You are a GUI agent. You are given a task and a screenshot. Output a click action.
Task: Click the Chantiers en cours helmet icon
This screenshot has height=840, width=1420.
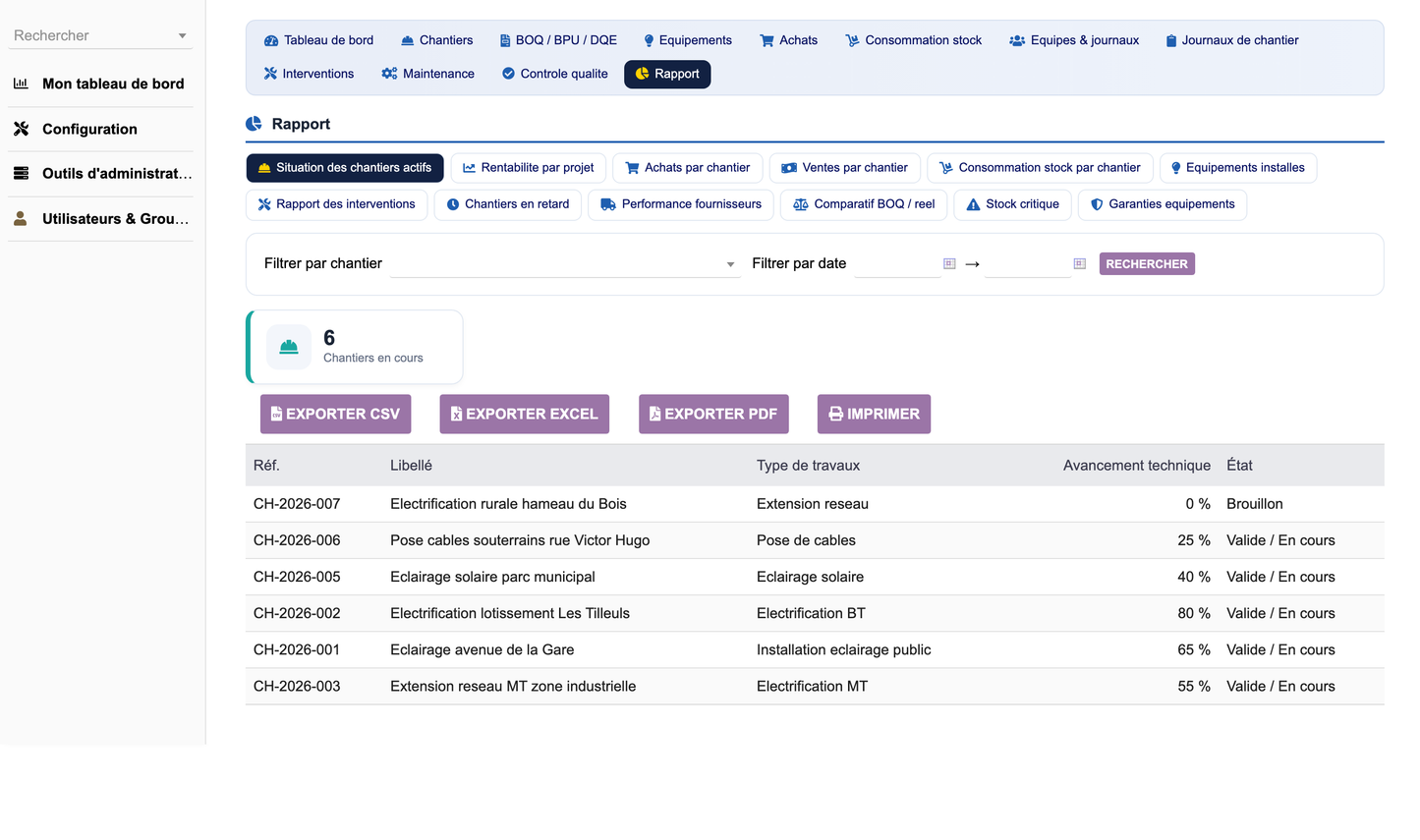click(x=289, y=347)
